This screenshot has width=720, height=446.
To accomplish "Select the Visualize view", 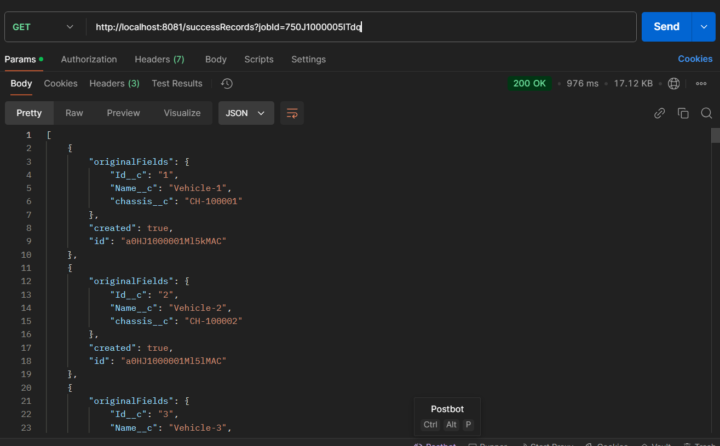I will pos(182,113).
